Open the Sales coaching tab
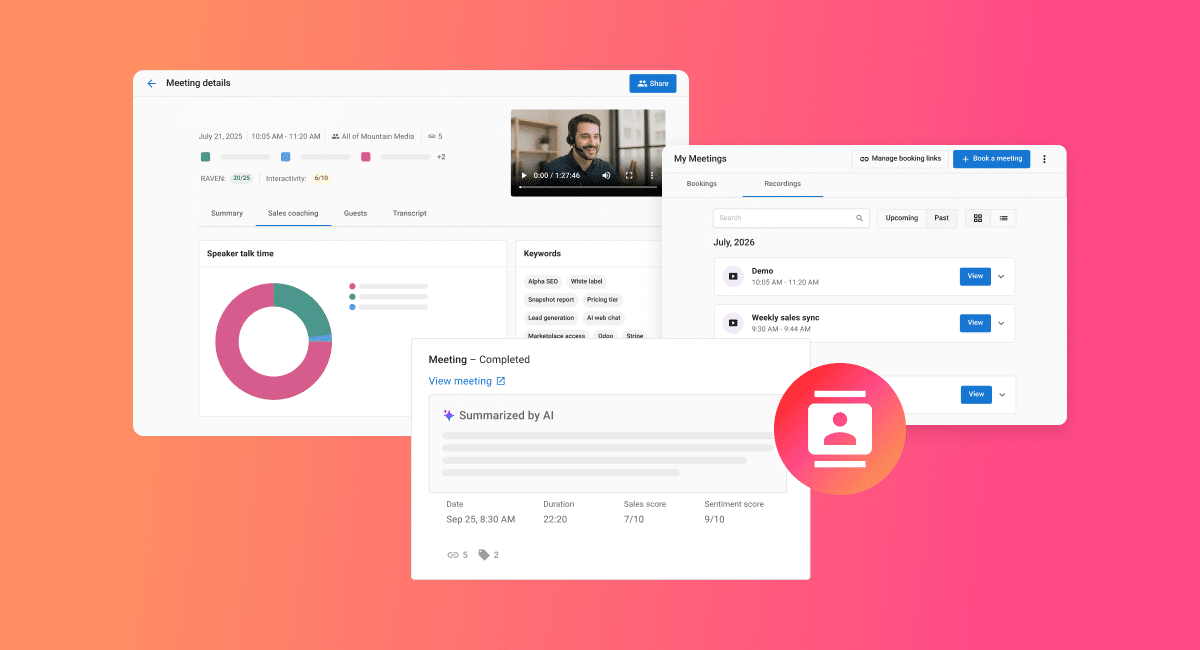This screenshot has height=650, width=1200. [x=293, y=213]
